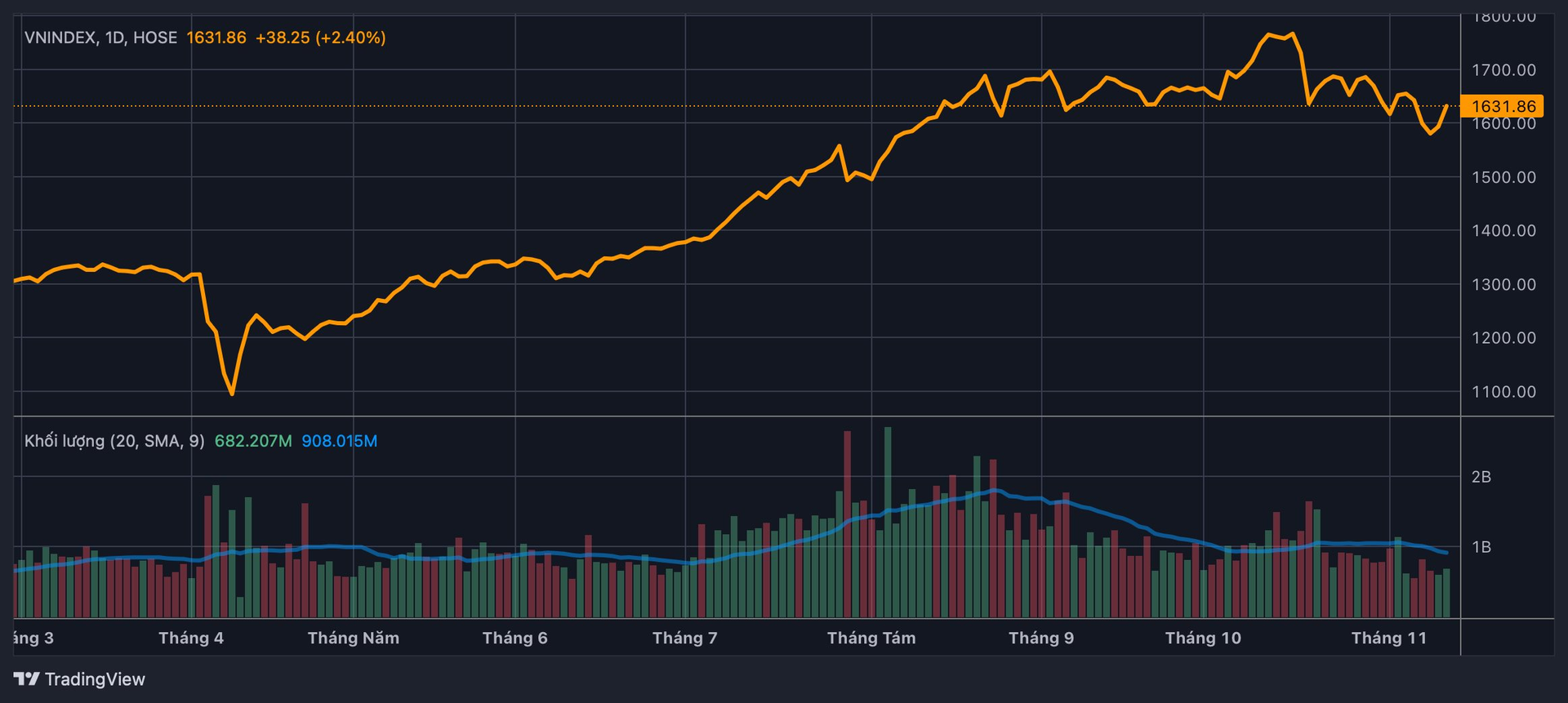Open the Khối lượng (20, SMA, 9) indicator label
1568x703 pixels.
point(114,441)
